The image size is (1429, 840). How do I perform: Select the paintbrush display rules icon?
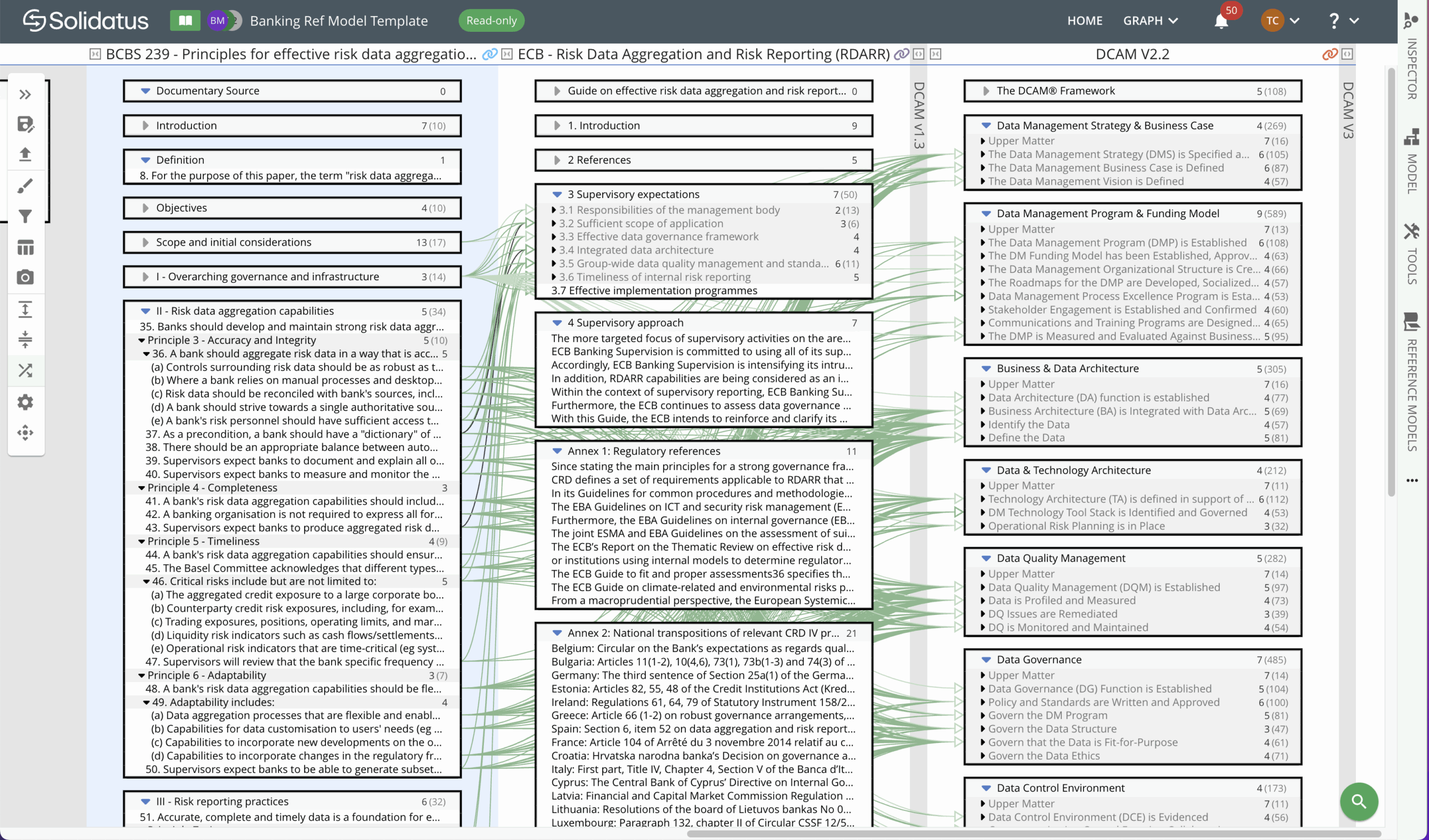[25, 185]
